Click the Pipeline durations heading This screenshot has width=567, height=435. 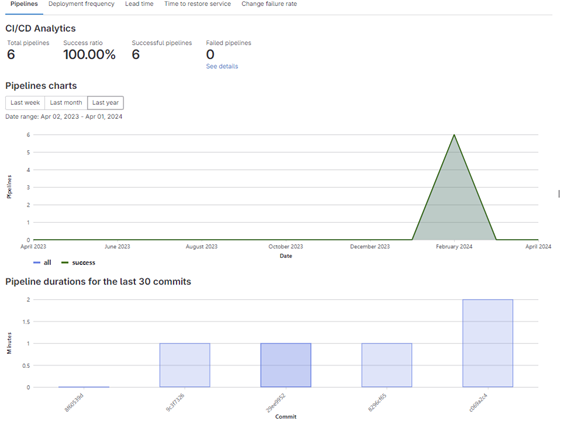tap(98, 282)
